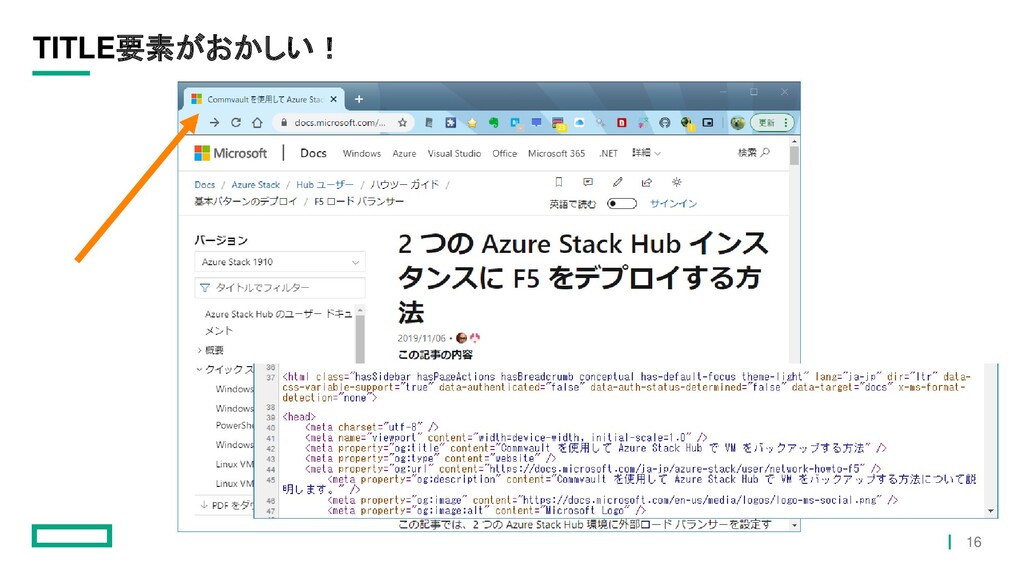Click the サインイン sign-in link
1024x576 pixels.
pos(673,204)
